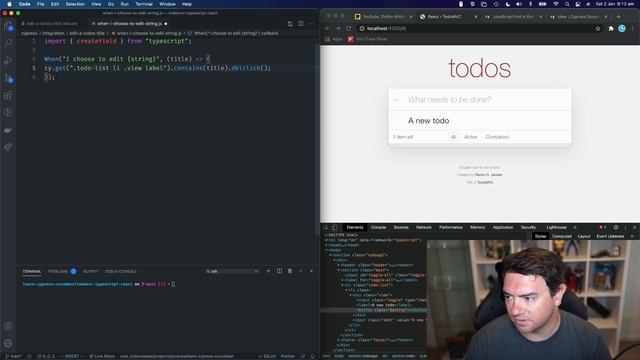Collapse the section todoapp node in DevTools
Screen dimensions: 640x360
click(331, 255)
